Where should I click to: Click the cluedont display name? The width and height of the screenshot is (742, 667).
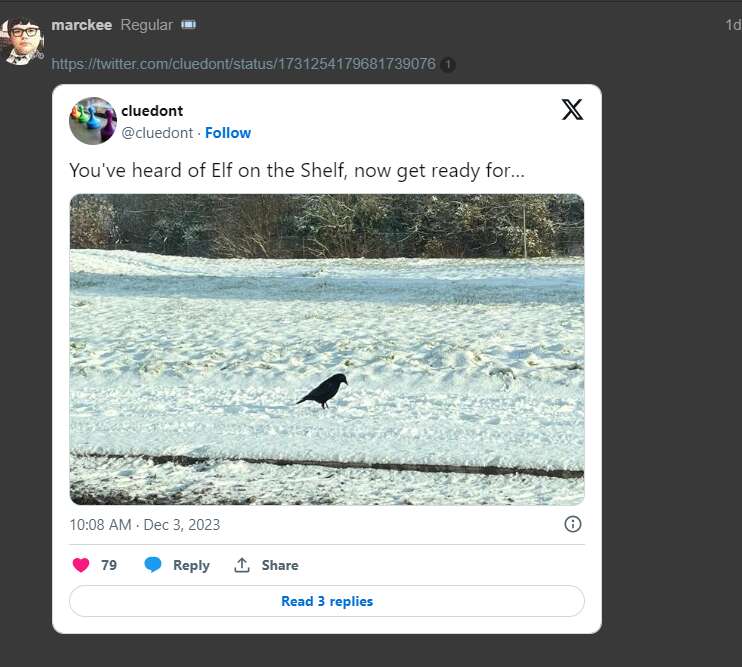click(x=152, y=111)
